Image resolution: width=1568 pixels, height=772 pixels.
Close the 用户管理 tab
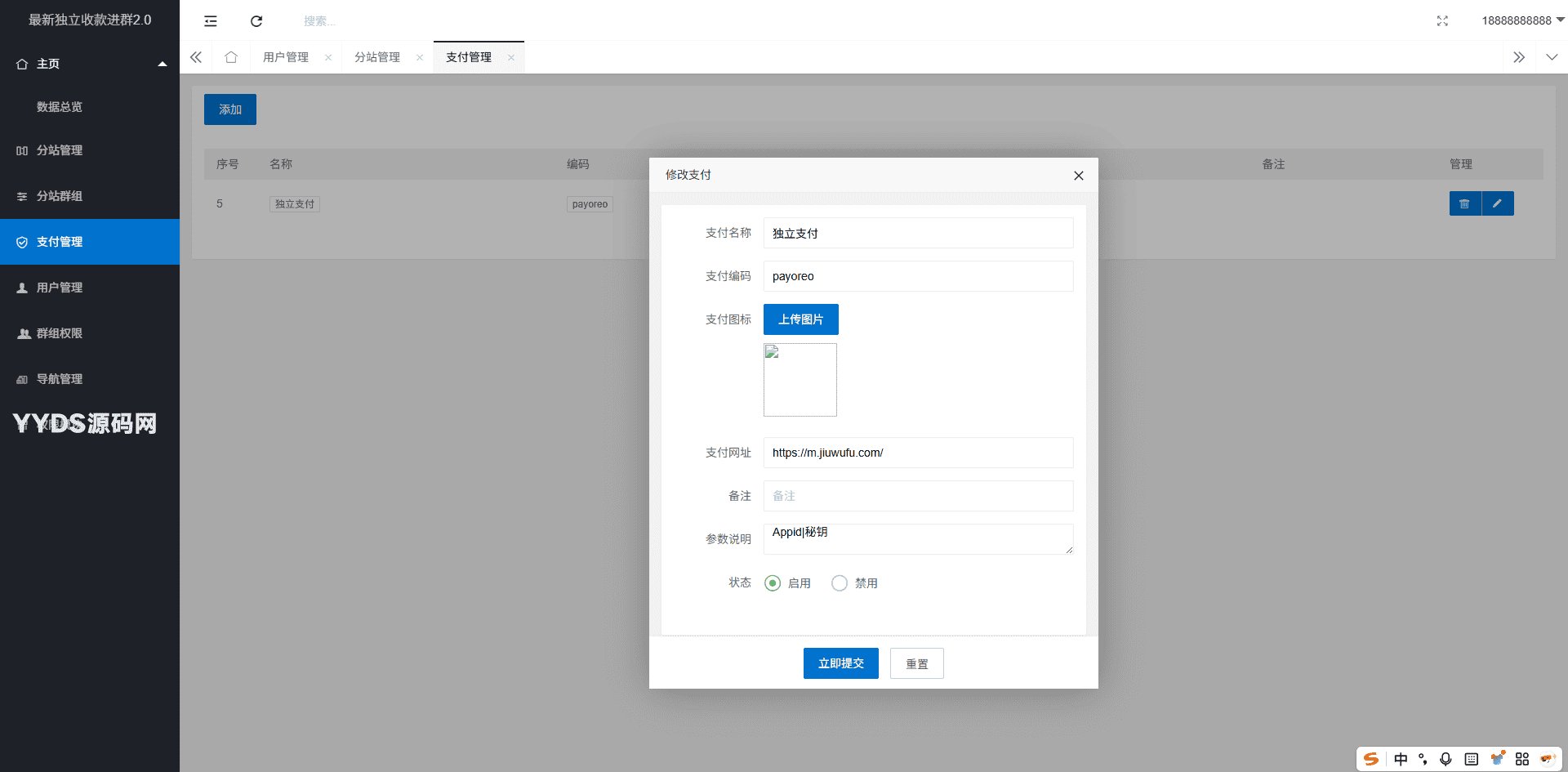tap(328, 57)
